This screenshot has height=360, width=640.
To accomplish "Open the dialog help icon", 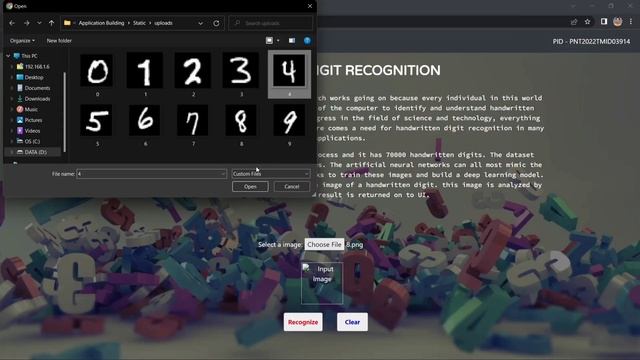I will 307,40.
